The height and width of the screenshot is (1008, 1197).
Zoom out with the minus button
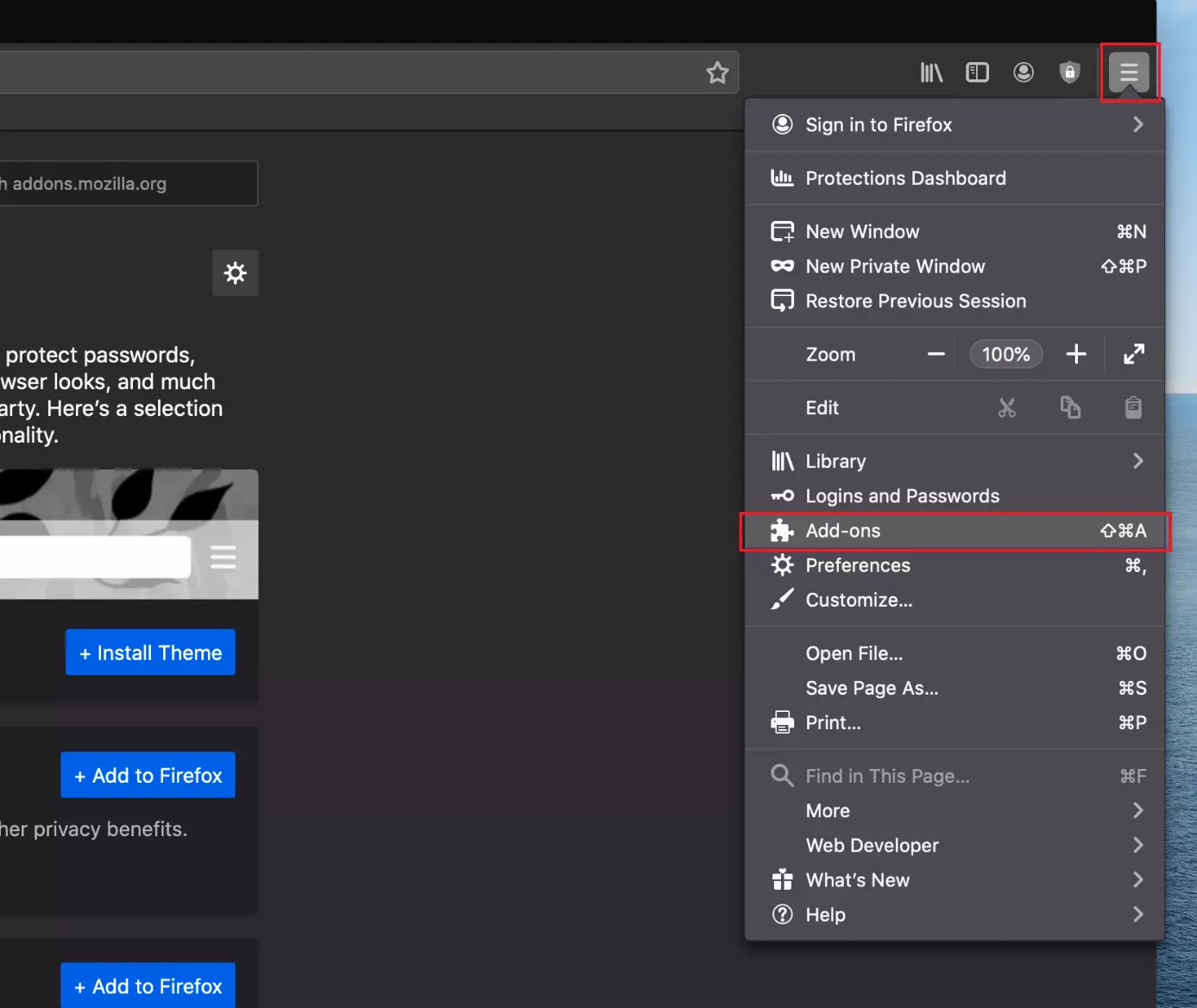pos(936,354)
